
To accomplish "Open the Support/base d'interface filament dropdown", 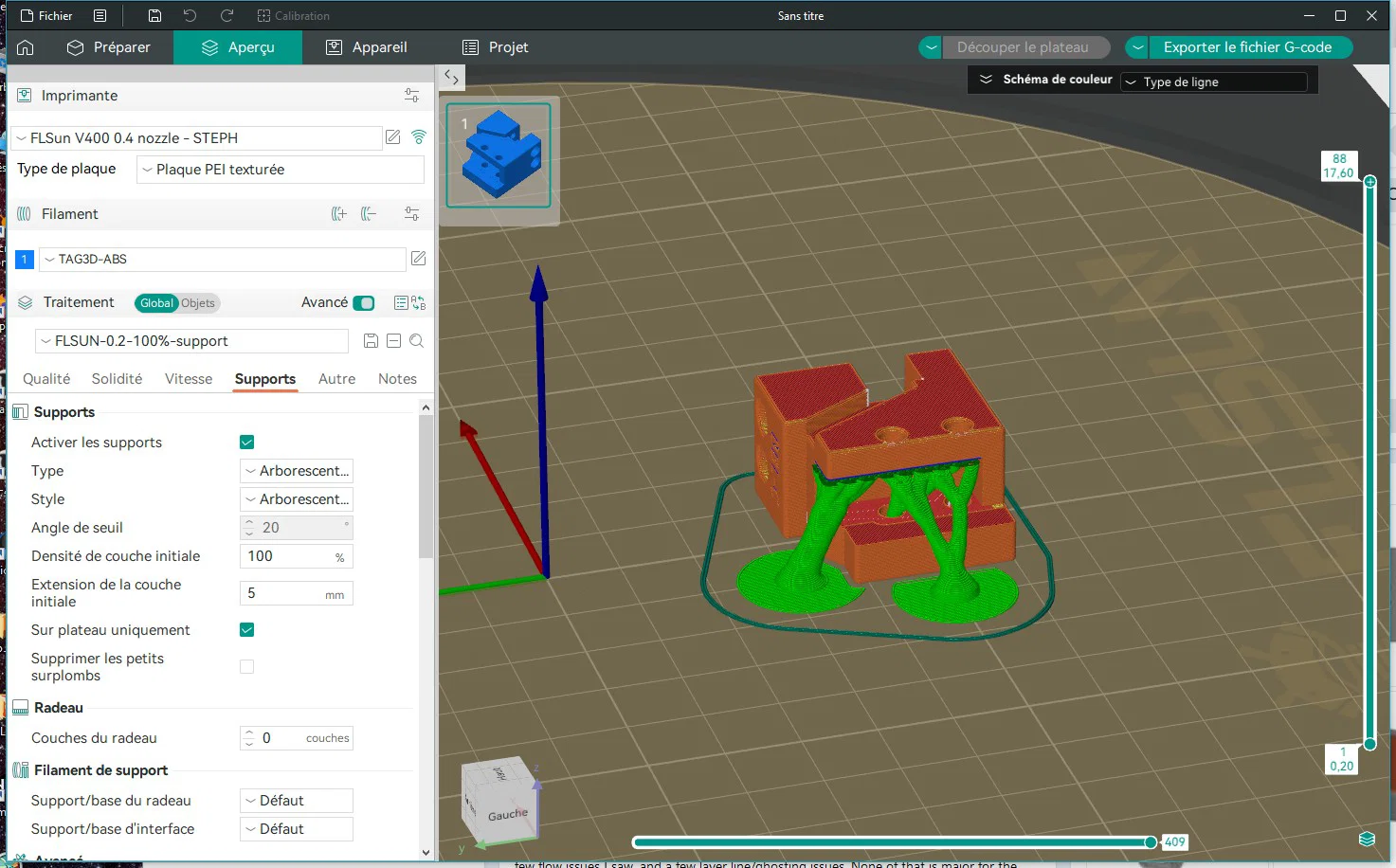I will pyautogui.click(x=297, y=829).
